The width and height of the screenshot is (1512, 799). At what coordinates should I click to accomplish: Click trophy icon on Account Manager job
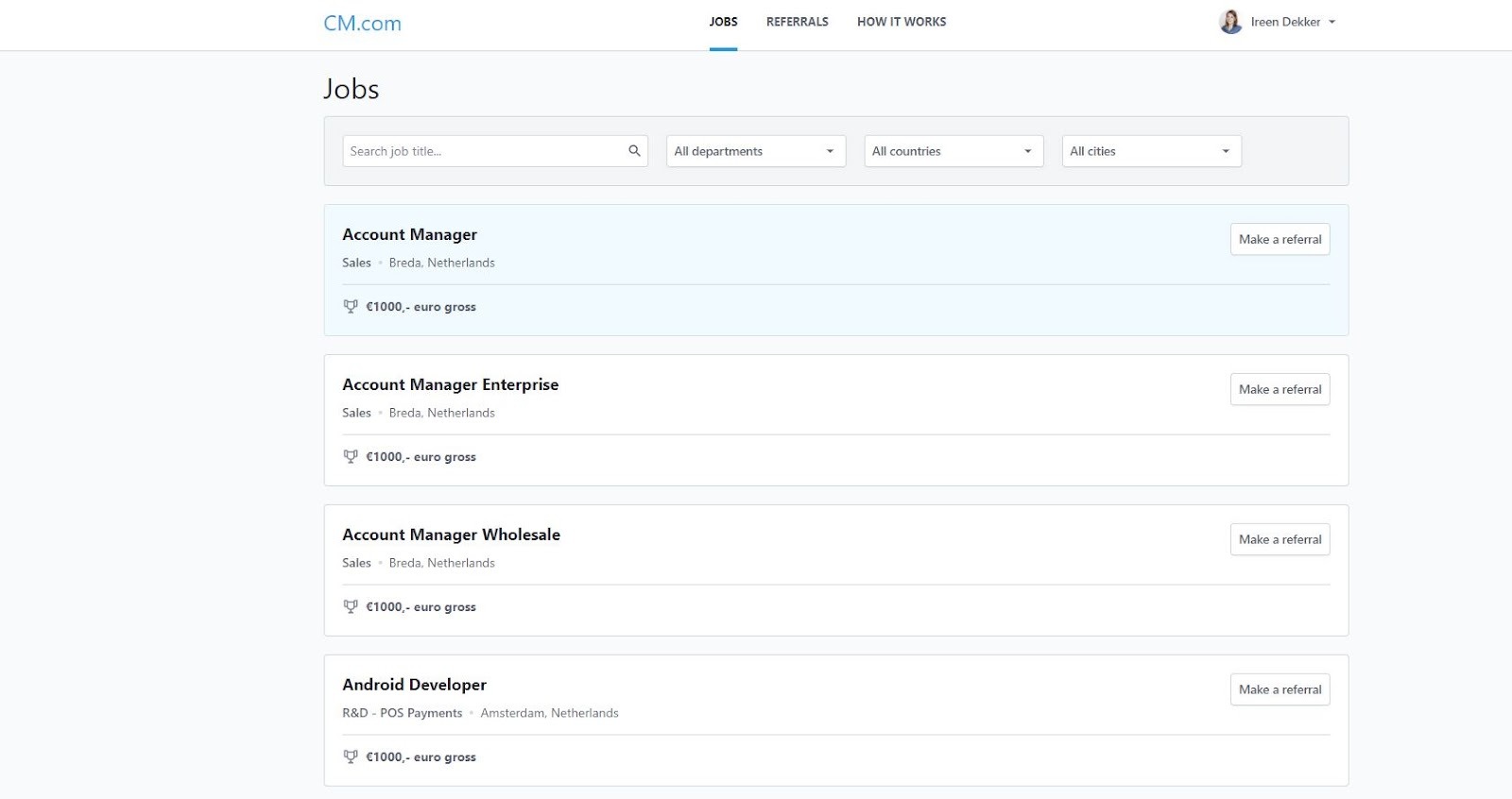(x=351, y=306)
